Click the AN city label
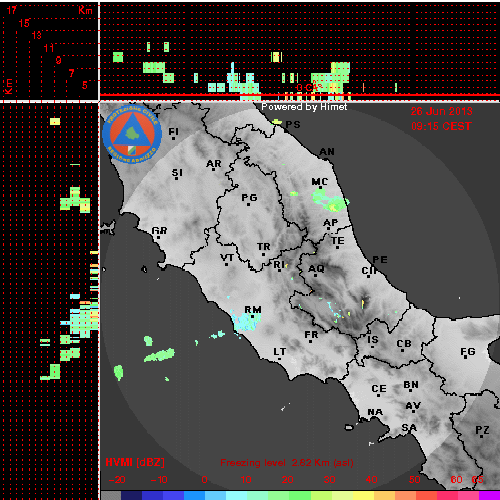Screen dimensions: 500x500 click(x=327, y=152)
